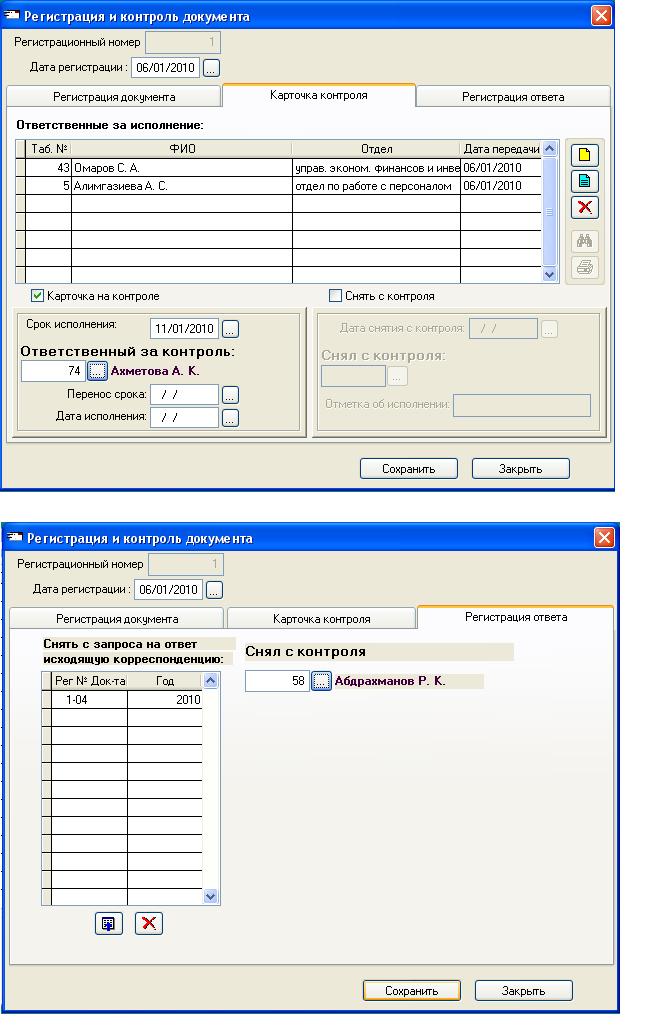
Task: Switch to Регистрация документа tab in upper window
Action: [114, 97]
